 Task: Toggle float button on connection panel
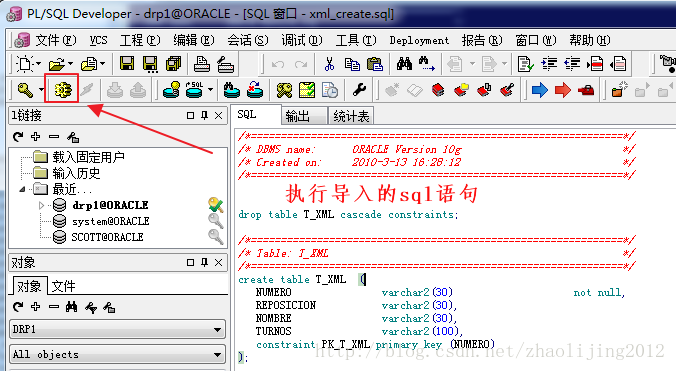pos(190,115)
